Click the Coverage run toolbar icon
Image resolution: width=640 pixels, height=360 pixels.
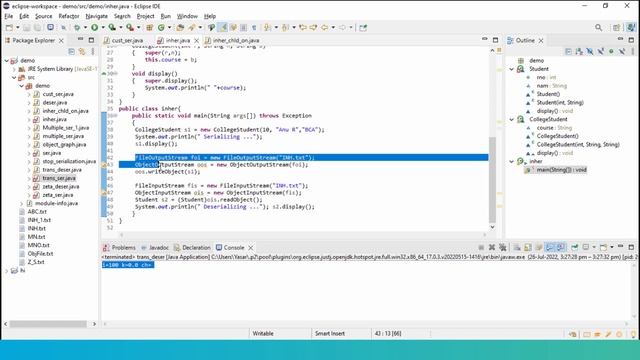tap(112, 27)
